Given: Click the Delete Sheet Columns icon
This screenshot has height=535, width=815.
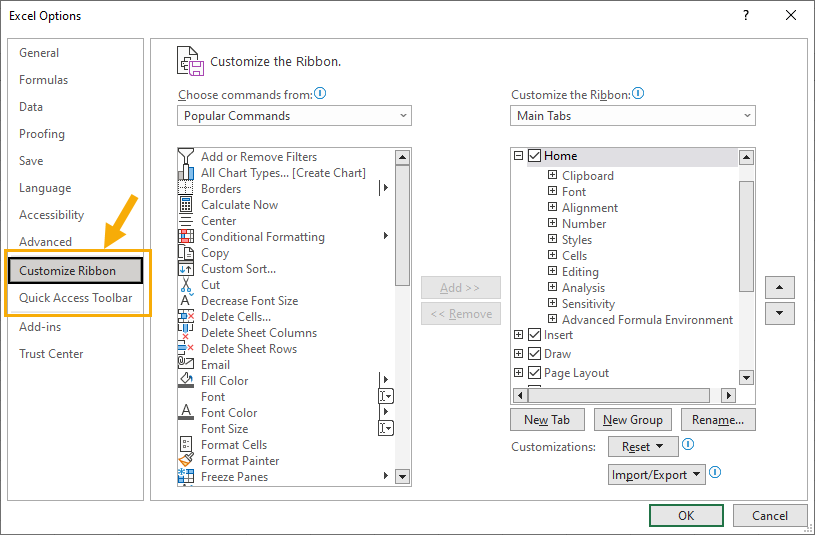Looking at the screenshot, I should [186, 333].
